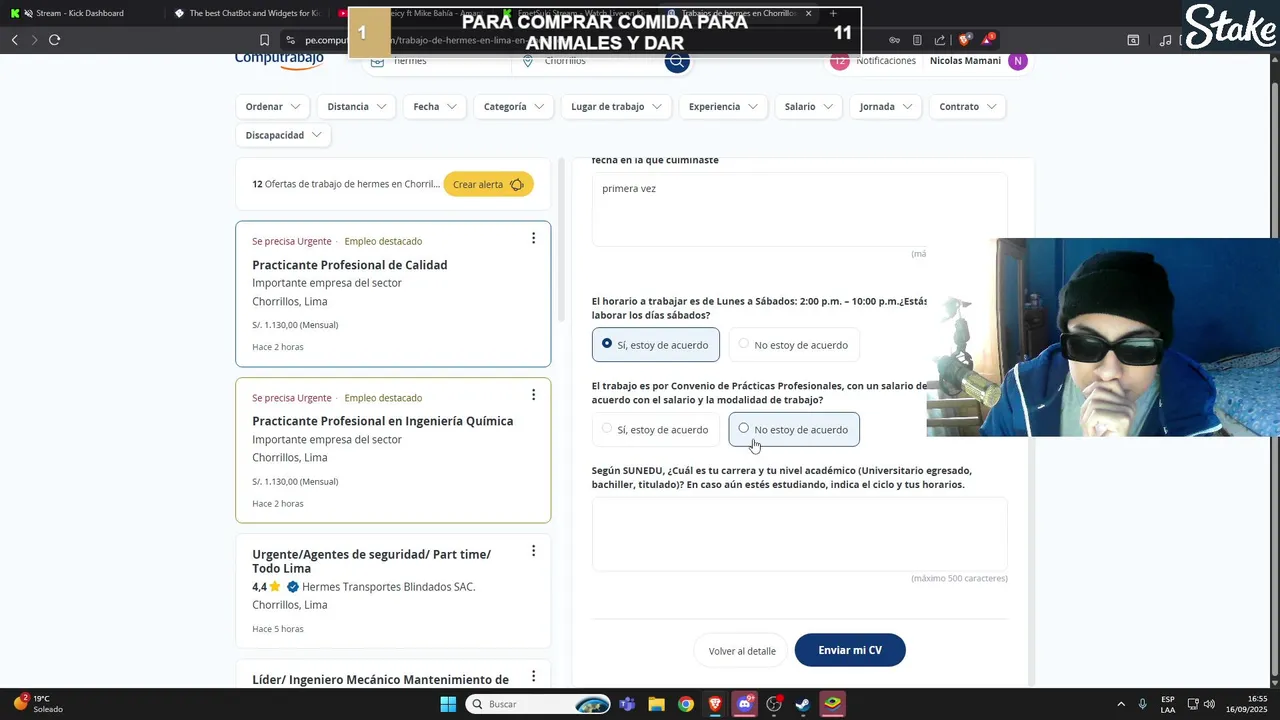Viewport: 1280px width, 720px height.
Task: Expand the Salario dropdown filter
Action: click(809, 107)
